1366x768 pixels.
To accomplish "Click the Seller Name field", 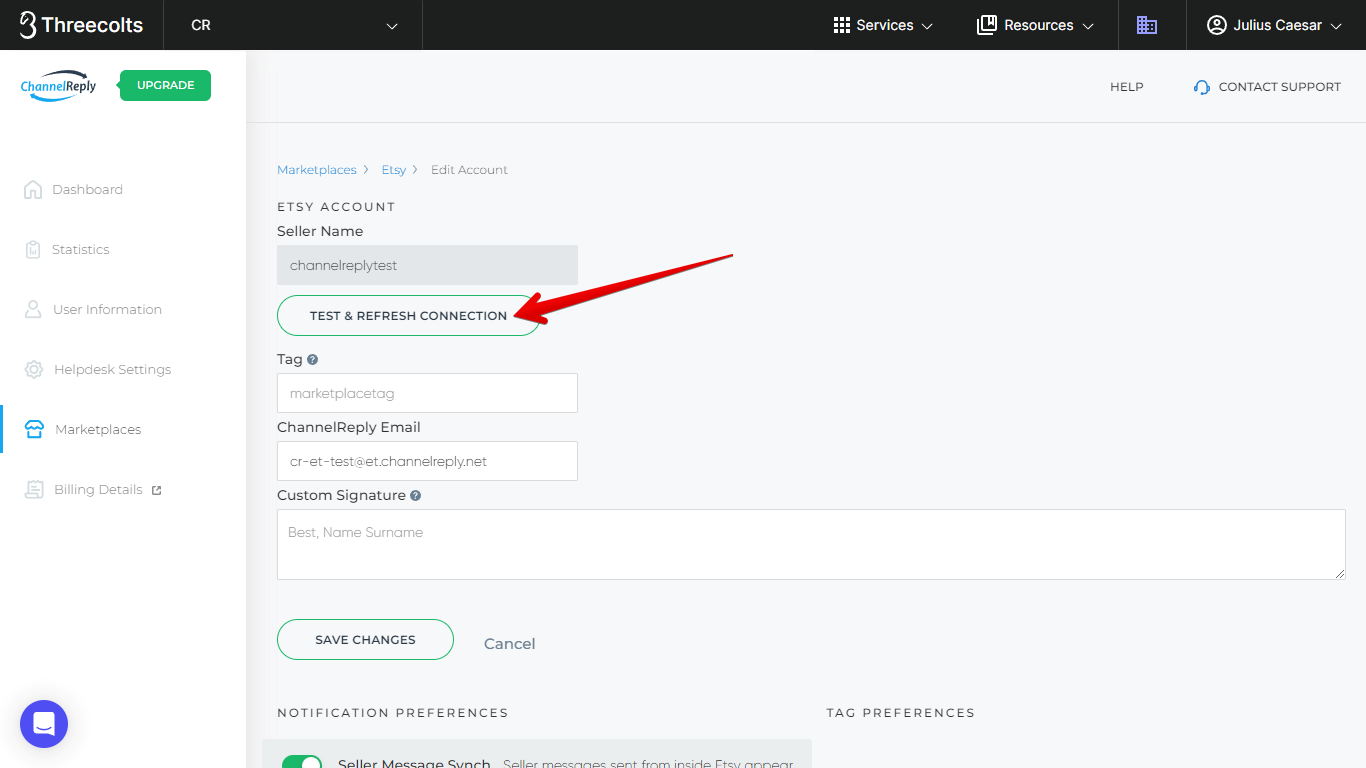I will coord(427,265).
